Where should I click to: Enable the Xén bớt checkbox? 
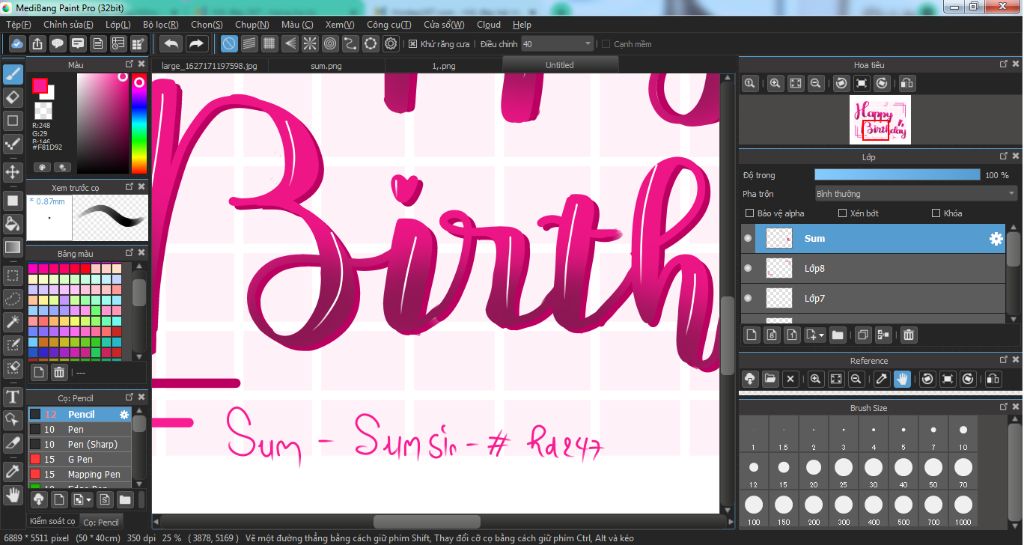[x=842, y=213]
